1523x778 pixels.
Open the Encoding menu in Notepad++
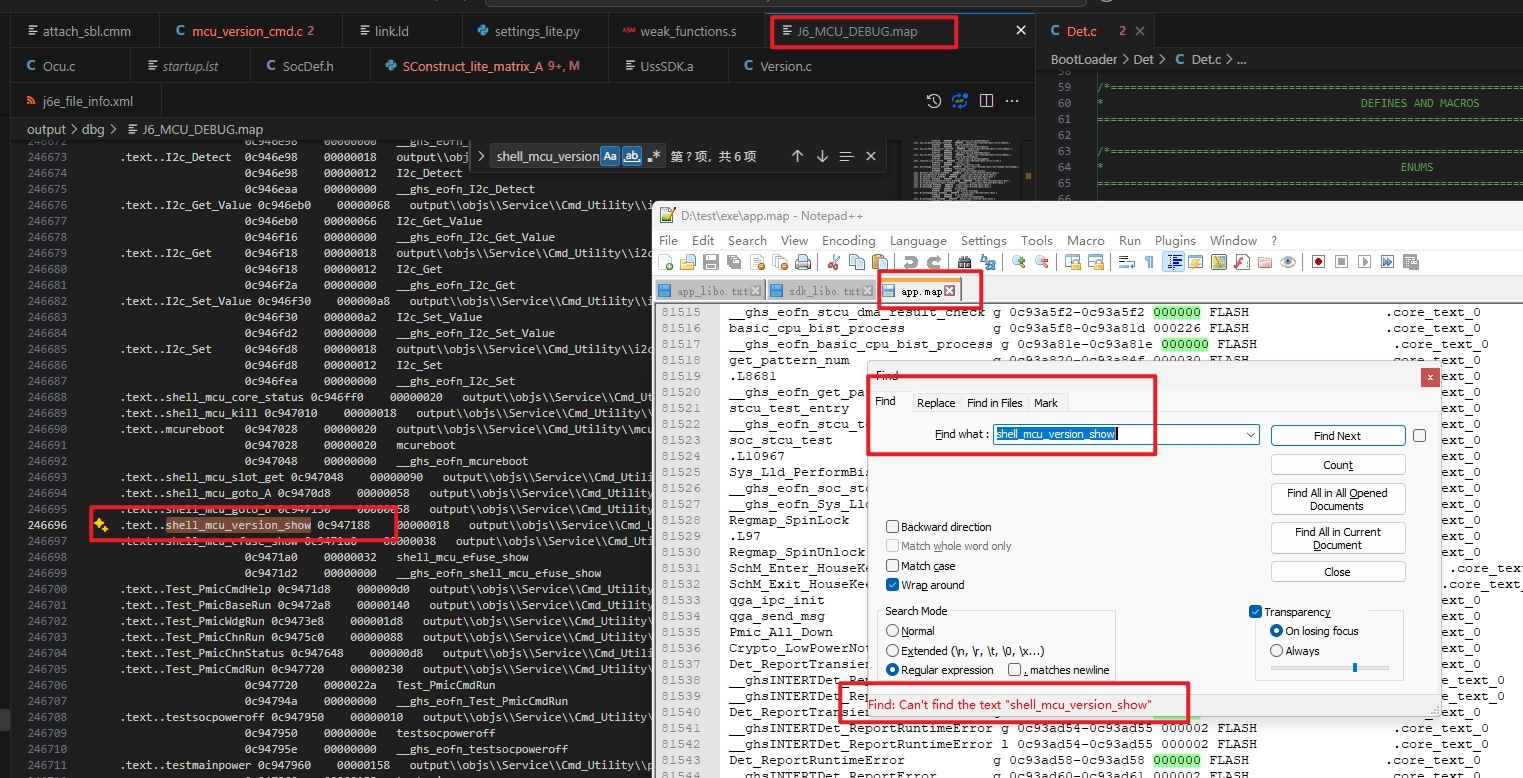coord(848,241)
